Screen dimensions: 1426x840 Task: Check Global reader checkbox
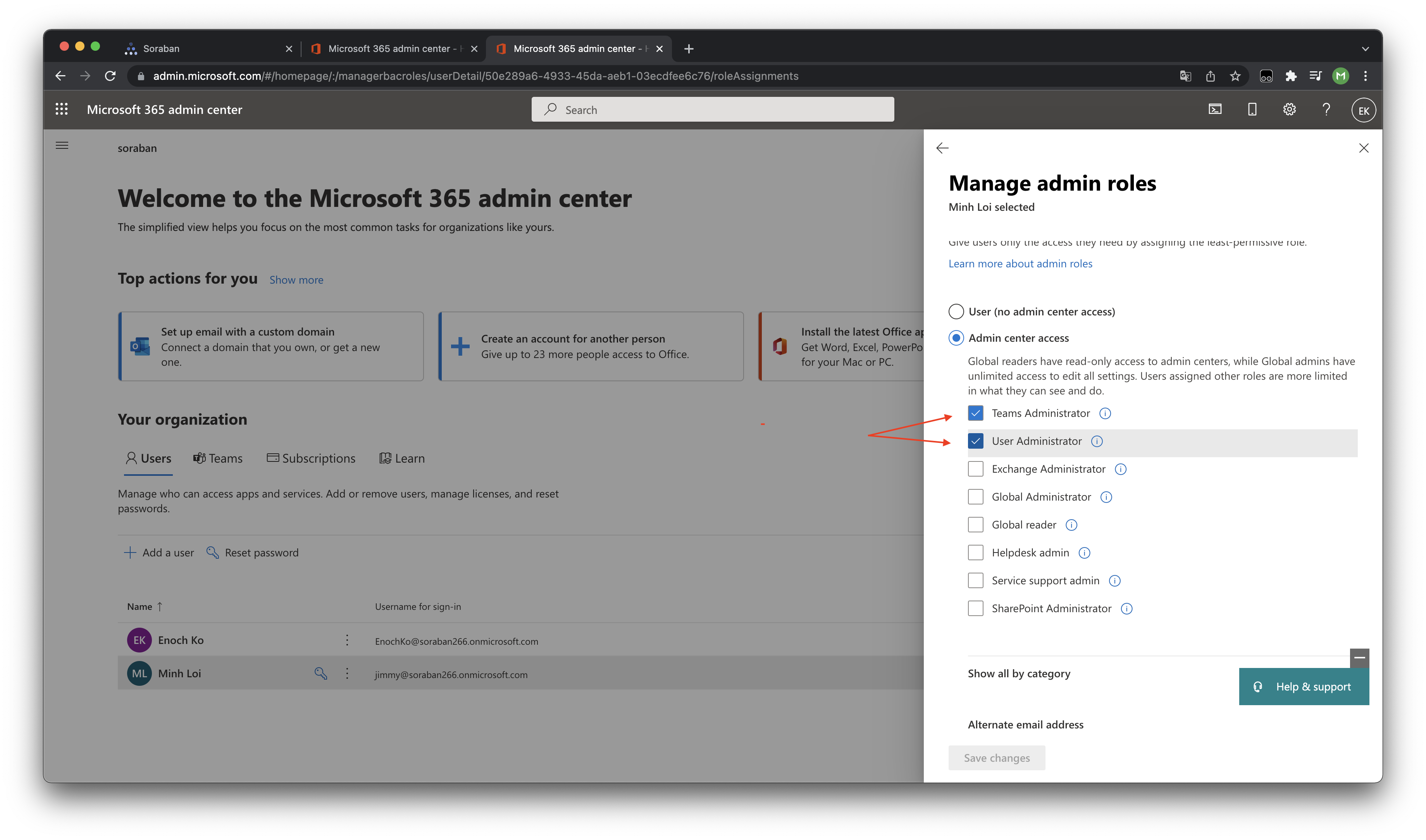(x=975, y=525)
